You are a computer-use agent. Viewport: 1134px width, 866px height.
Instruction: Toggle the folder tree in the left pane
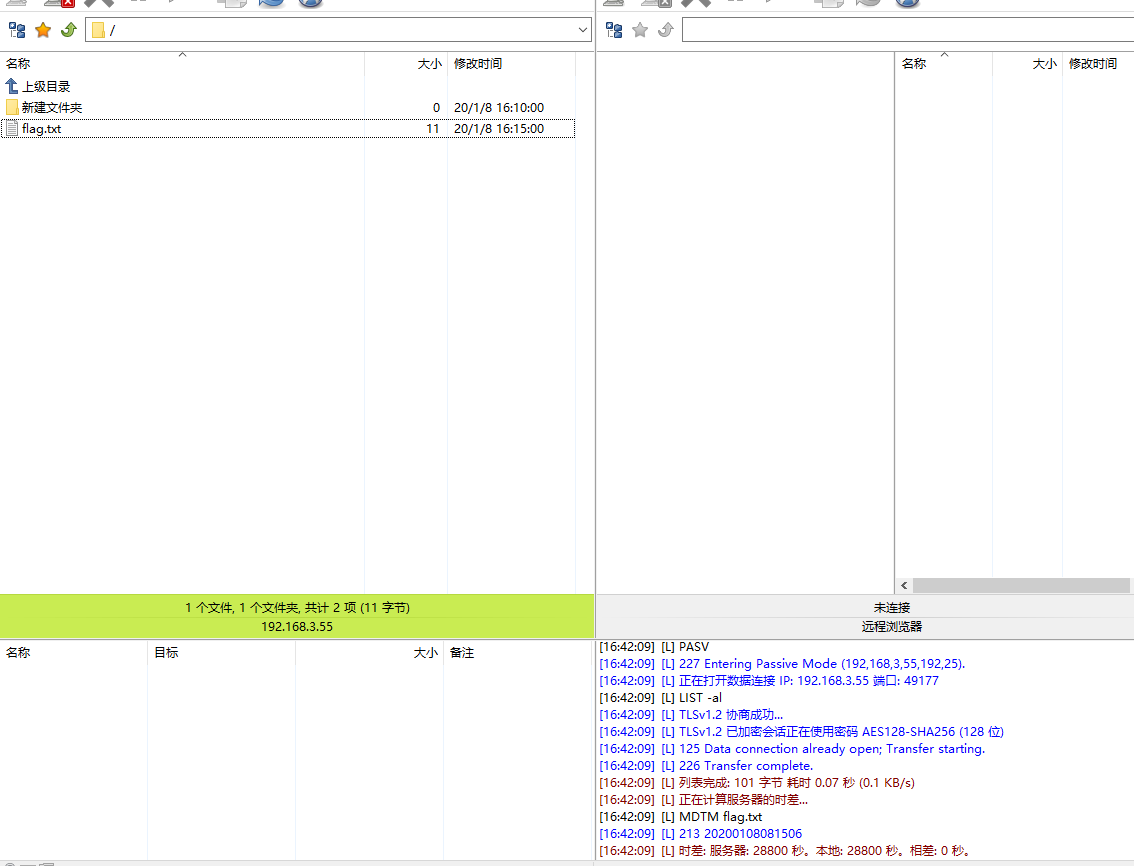pyautogui.click(x=17, y=30)
